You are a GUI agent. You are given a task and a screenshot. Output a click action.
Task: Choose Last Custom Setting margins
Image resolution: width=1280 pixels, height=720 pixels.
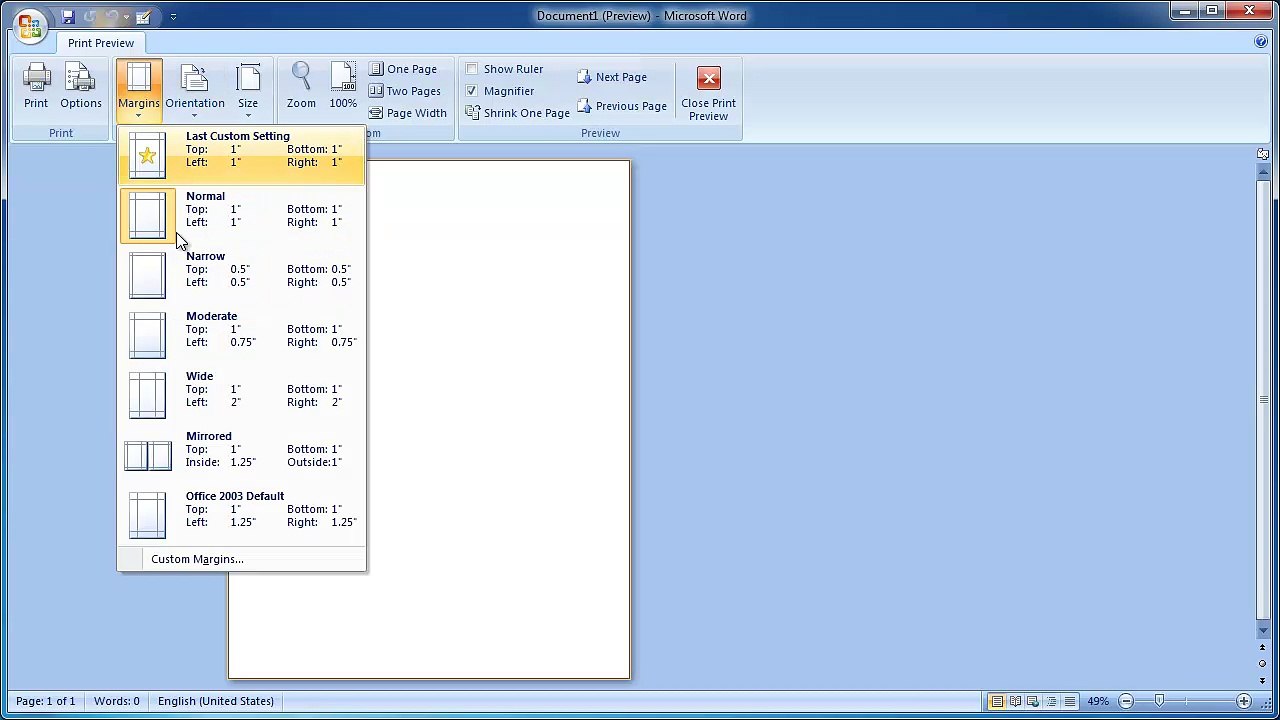click(x=242, y=155)
